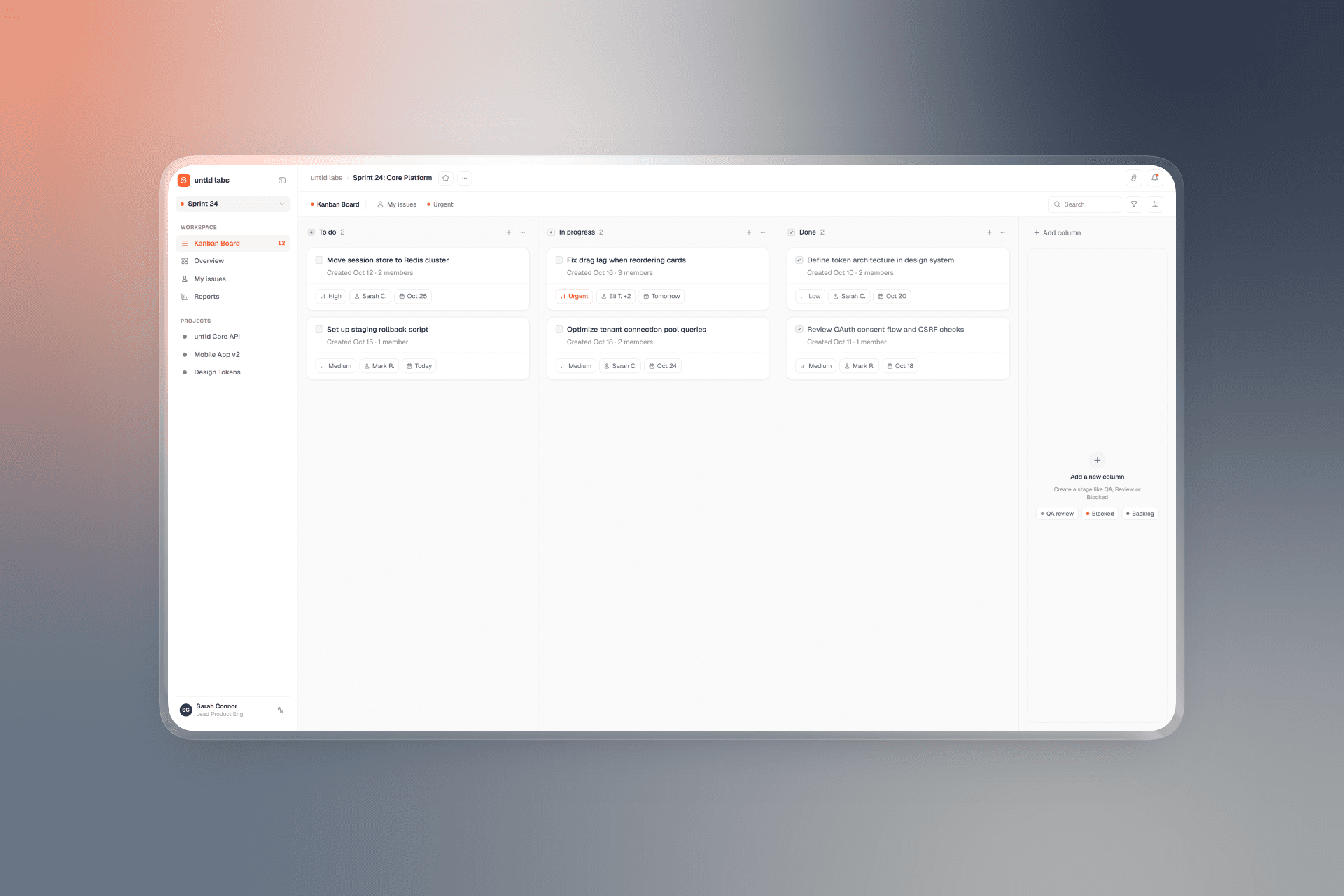Viewport: 1344px width, 896px height.
Task: Switch to the My issues view tab
Action: (397, 204)
